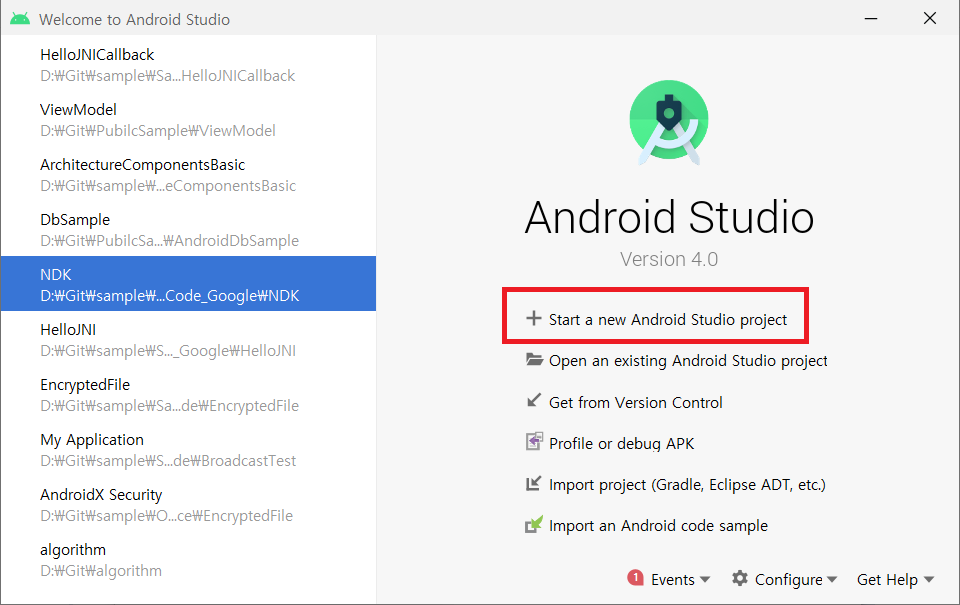The height and width of the screenshot is (605, 960).
Task: Click the path D:₩Git₩PubilcSample₩ViewModel
Action: [x=158, y=130]
